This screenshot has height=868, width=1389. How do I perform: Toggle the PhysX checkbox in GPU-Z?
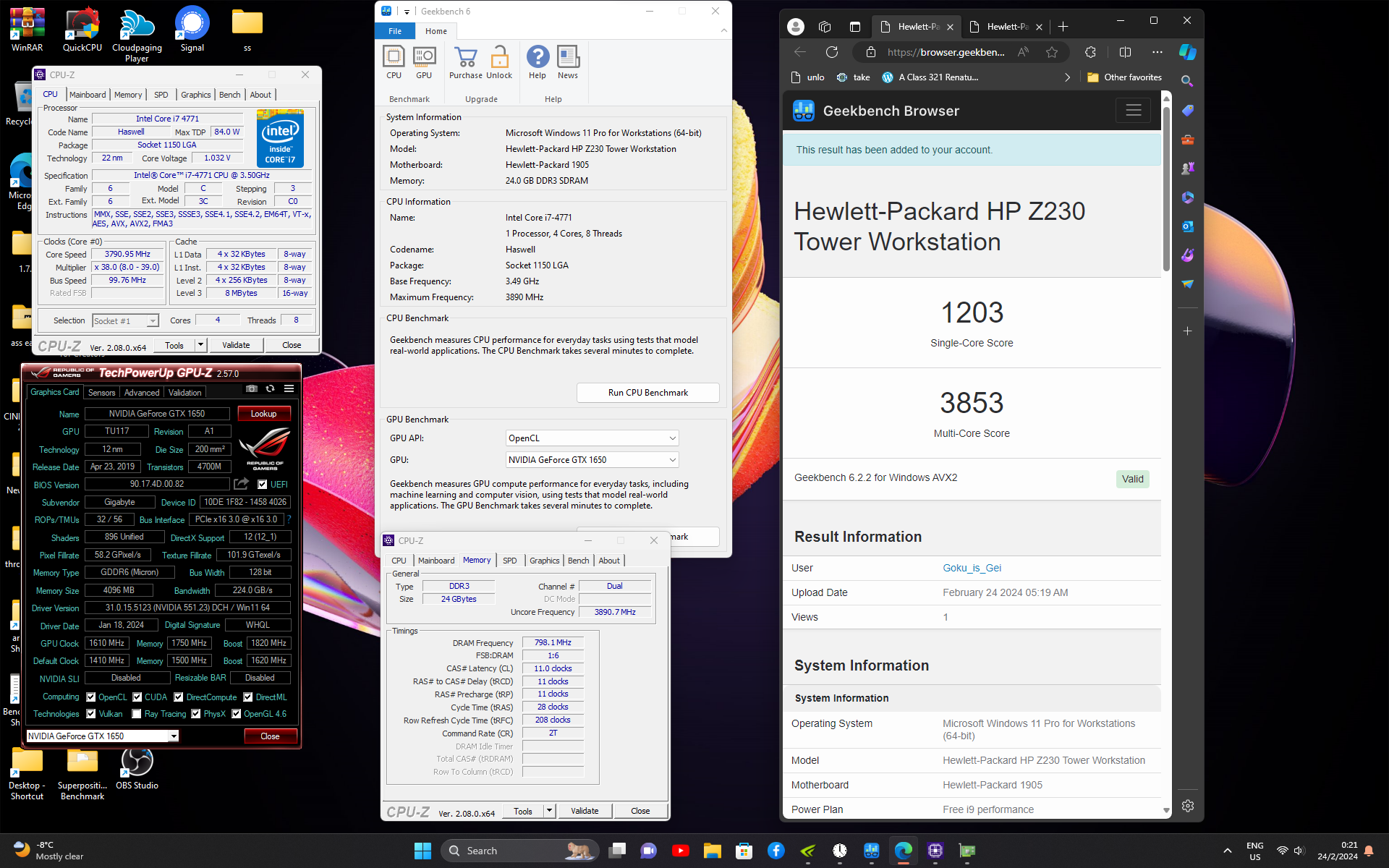[x=195, y=714]
